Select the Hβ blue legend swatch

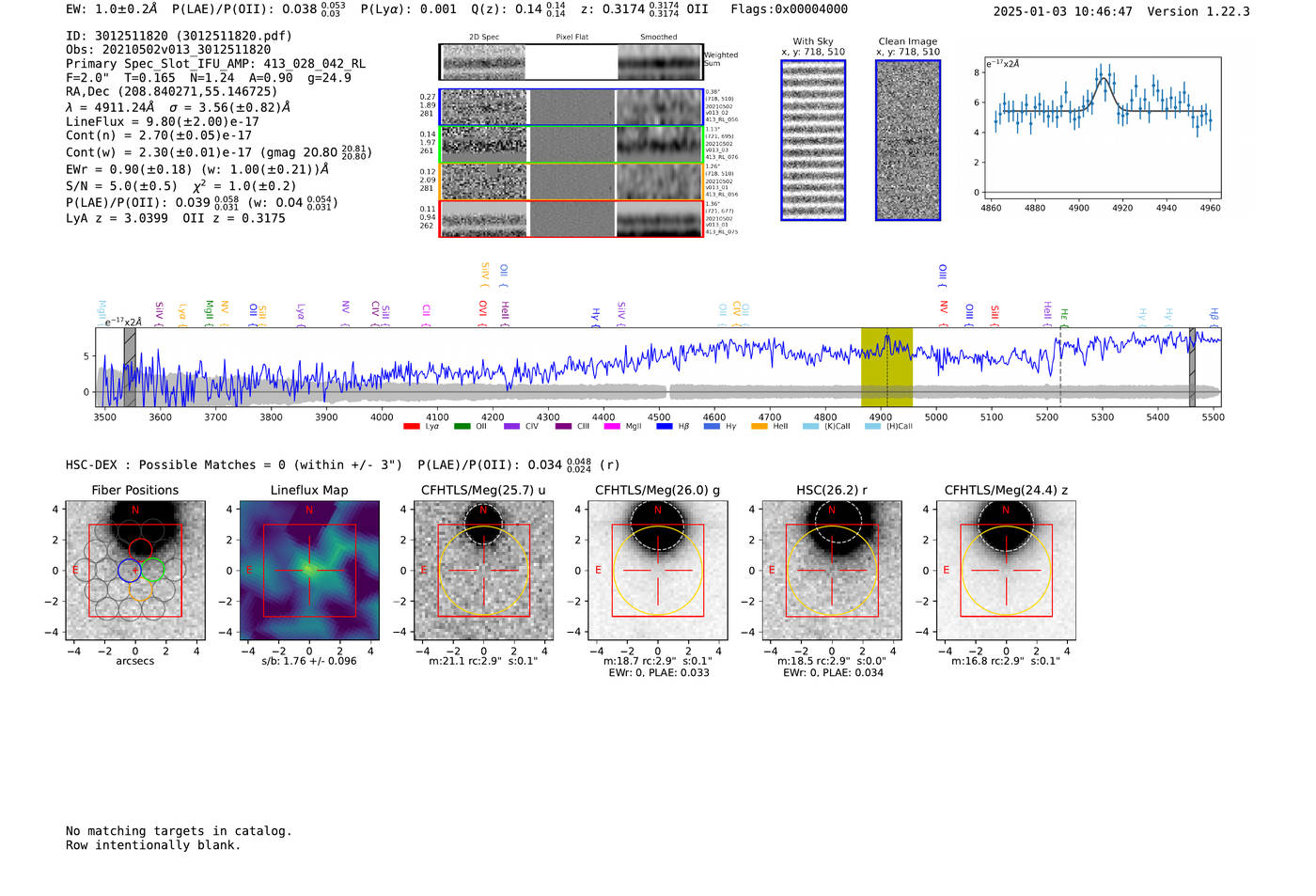(x=665, y=427)
